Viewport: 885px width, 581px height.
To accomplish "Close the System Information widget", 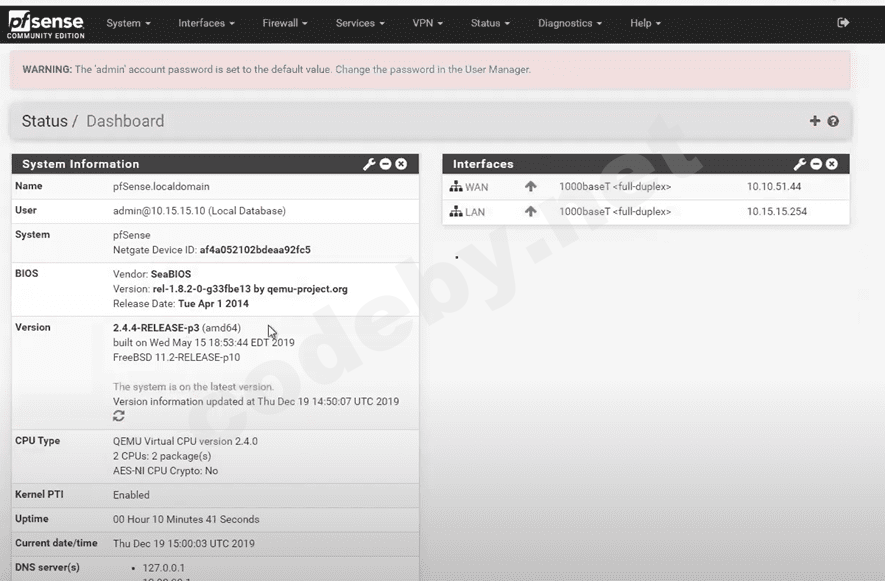I will point(401,164).
